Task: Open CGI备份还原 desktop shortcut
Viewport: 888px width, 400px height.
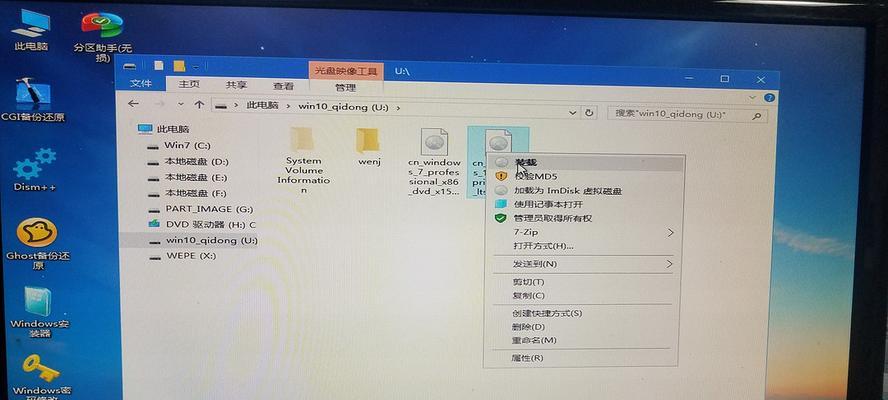Action: tap(33, 101)
